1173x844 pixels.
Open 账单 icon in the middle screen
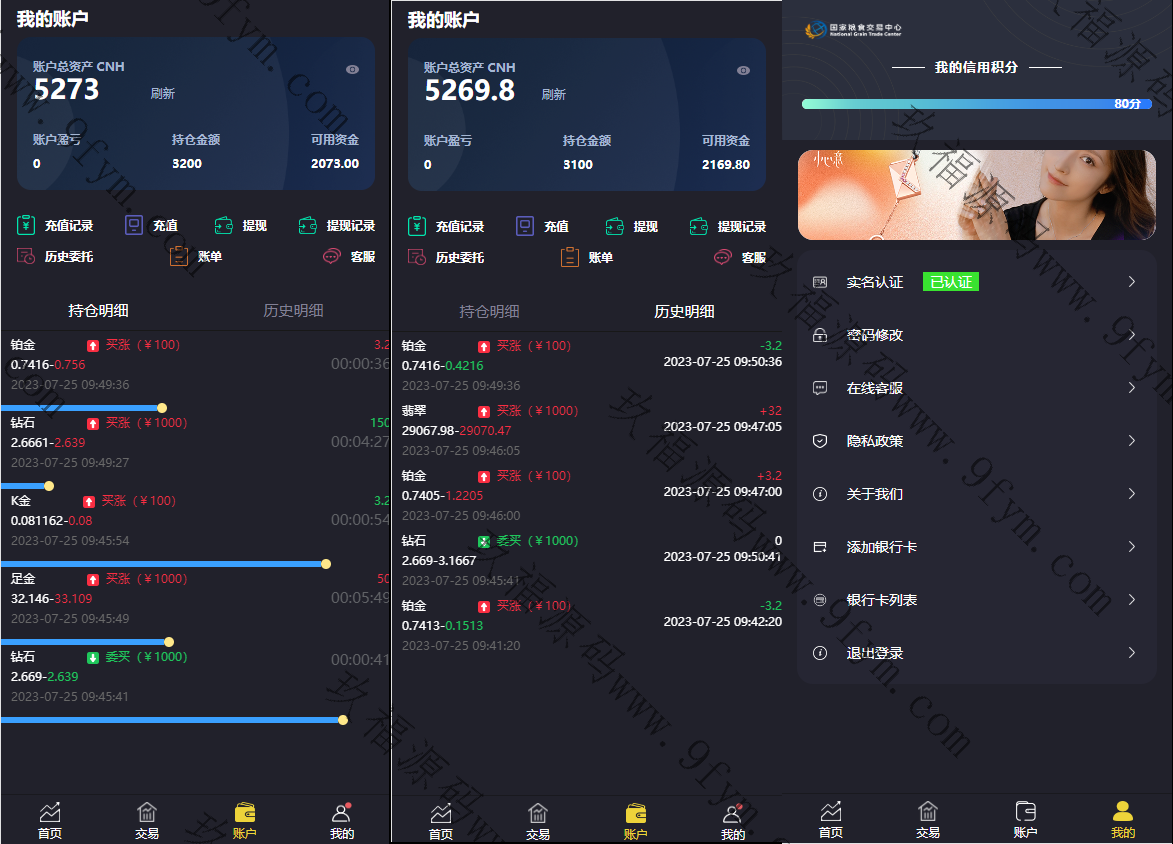click(x=570, y=257)
